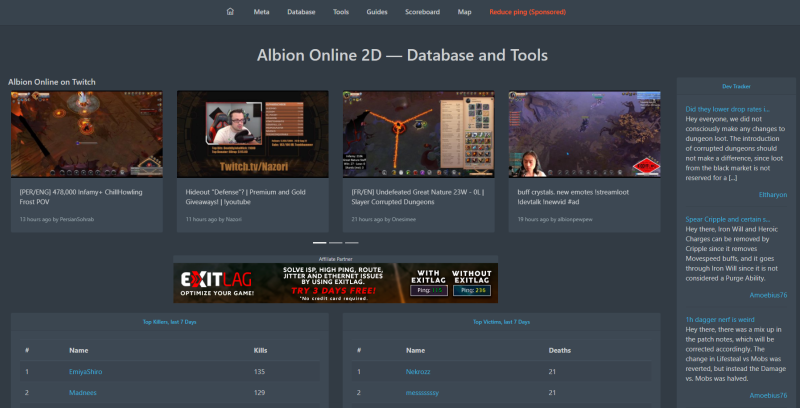This screenshot has height=408, width=800.
Task: Open 'Spear Cripple and certain s...' post
Action: (x=728, y=219)
